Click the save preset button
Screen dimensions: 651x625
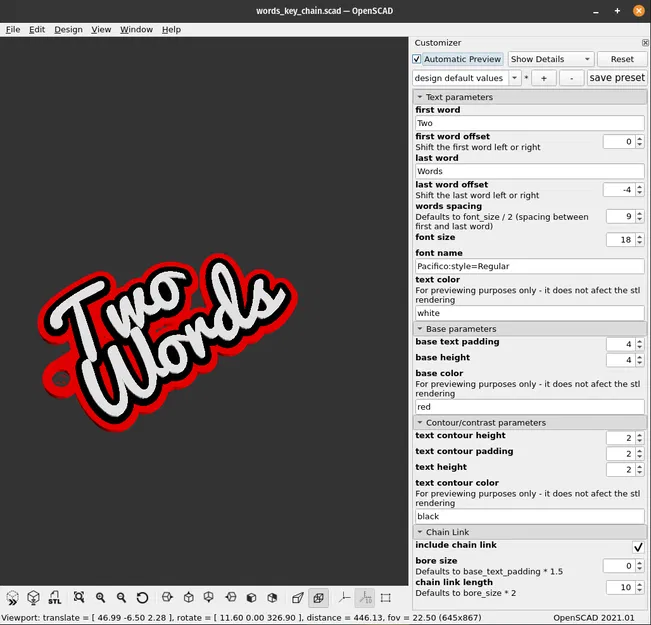pyautogui.click(x=617, y=78)
